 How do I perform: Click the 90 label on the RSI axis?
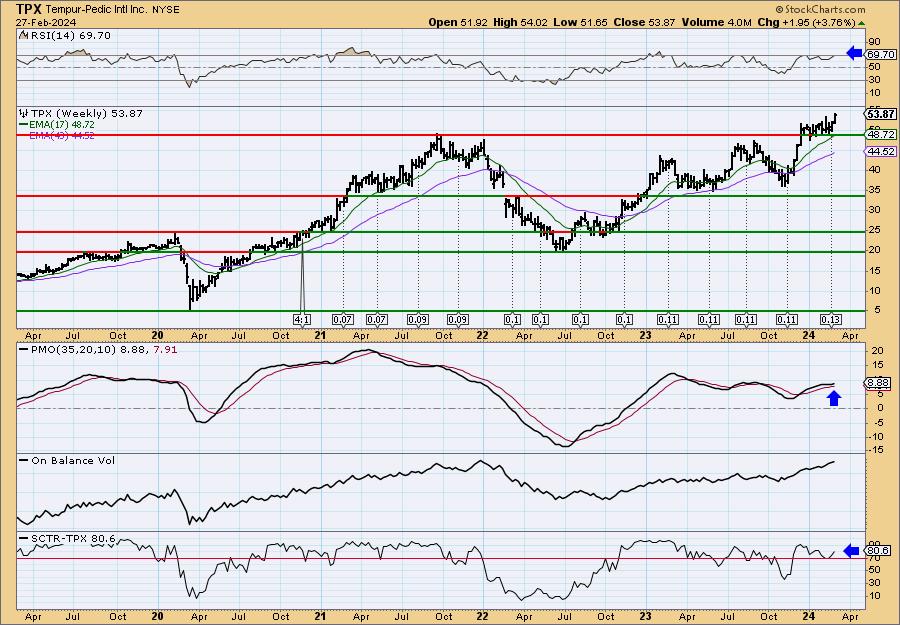tap(874, 42)
